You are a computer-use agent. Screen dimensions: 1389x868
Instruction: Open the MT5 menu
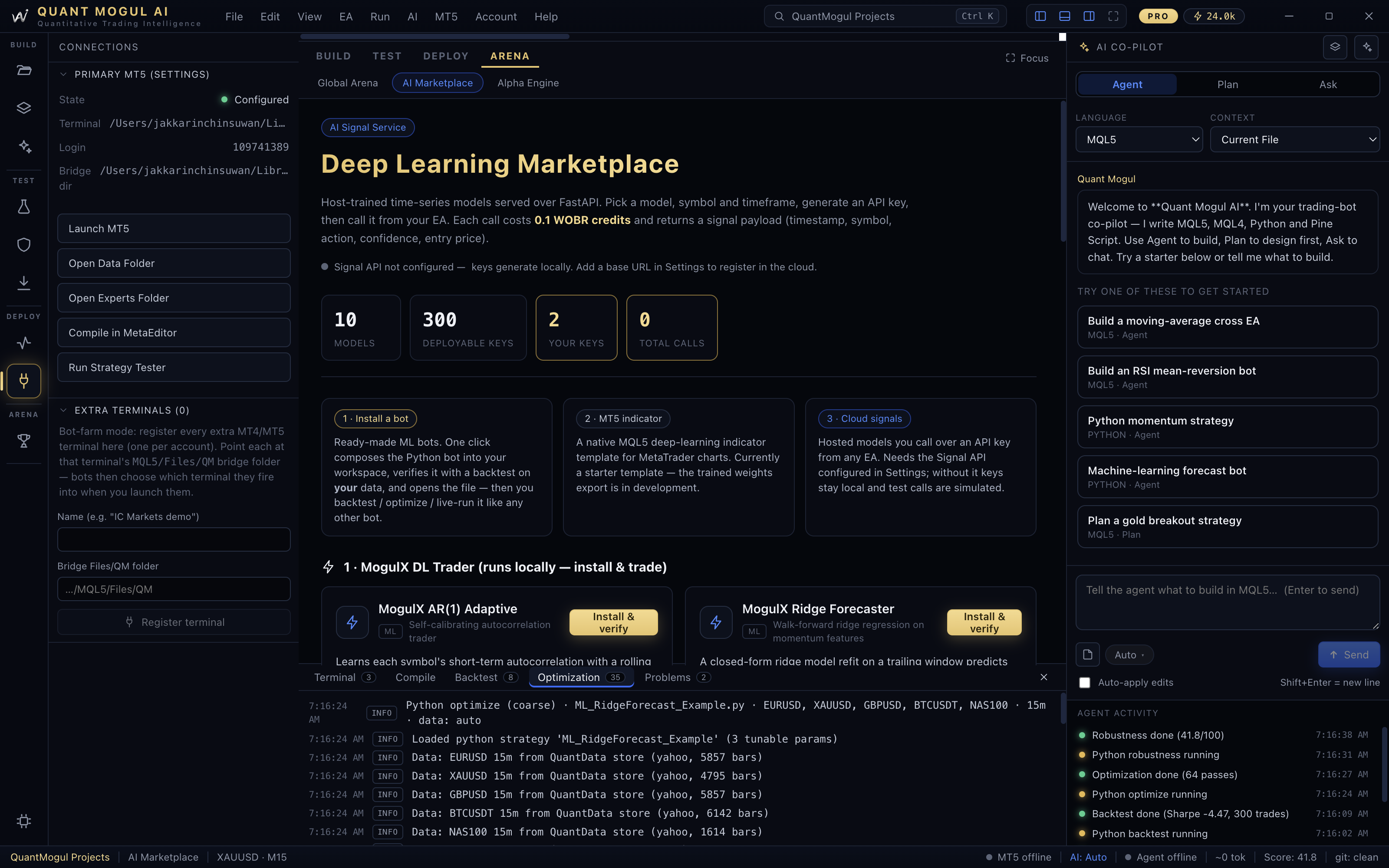[446, 16]
